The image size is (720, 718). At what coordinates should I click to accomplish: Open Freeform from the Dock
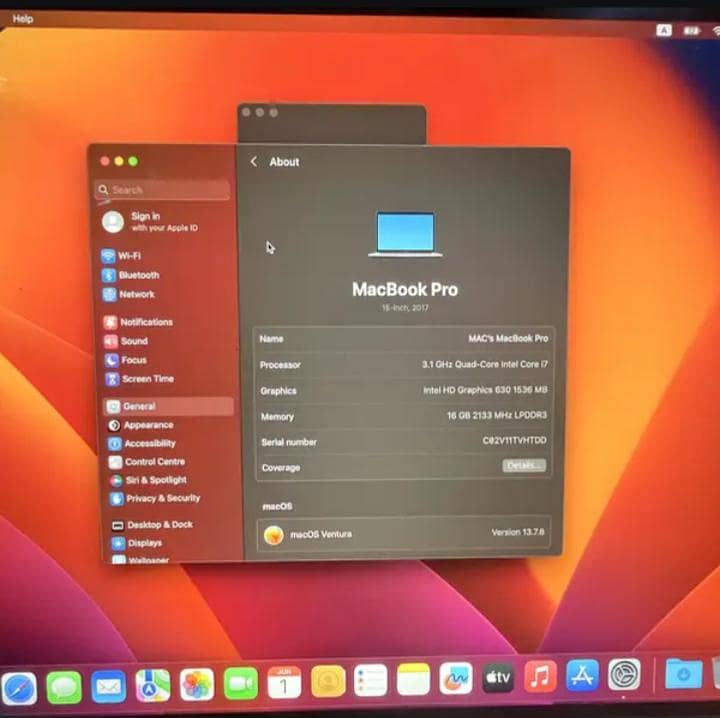pos(456,679)
